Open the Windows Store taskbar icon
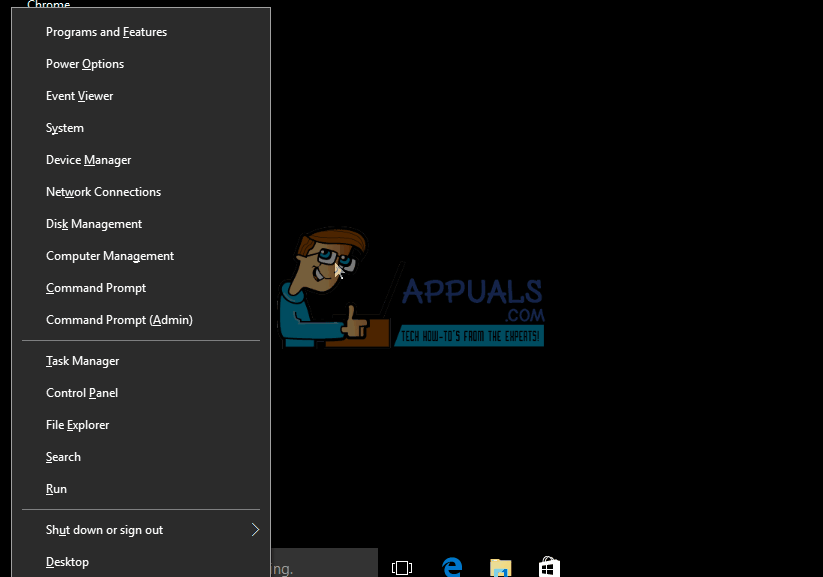 pyautogui.click(x=549, y=566)
